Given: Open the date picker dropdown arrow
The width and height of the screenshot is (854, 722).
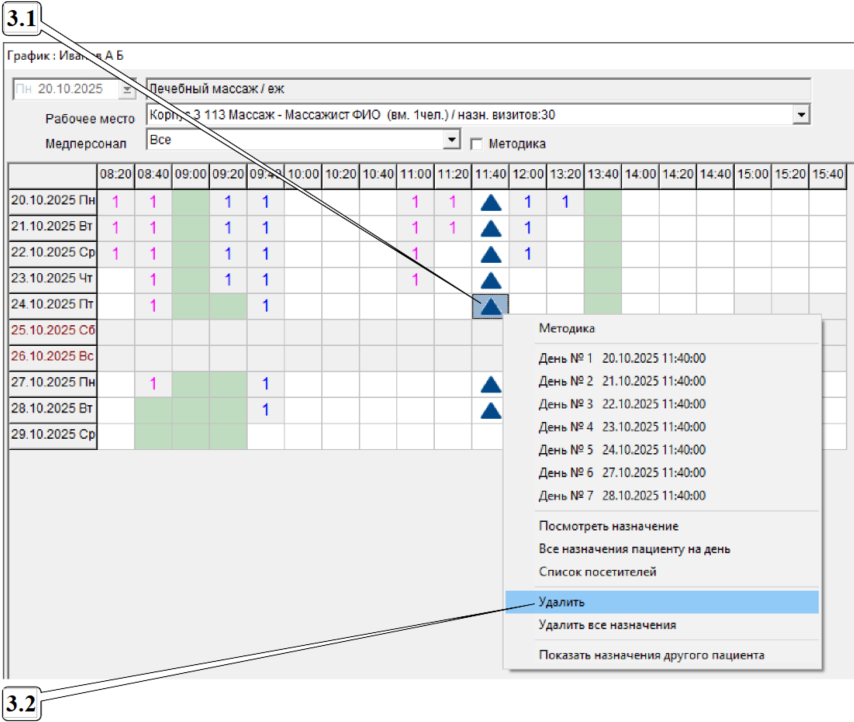Looking at the screenshot, I should tap(127, 89).
